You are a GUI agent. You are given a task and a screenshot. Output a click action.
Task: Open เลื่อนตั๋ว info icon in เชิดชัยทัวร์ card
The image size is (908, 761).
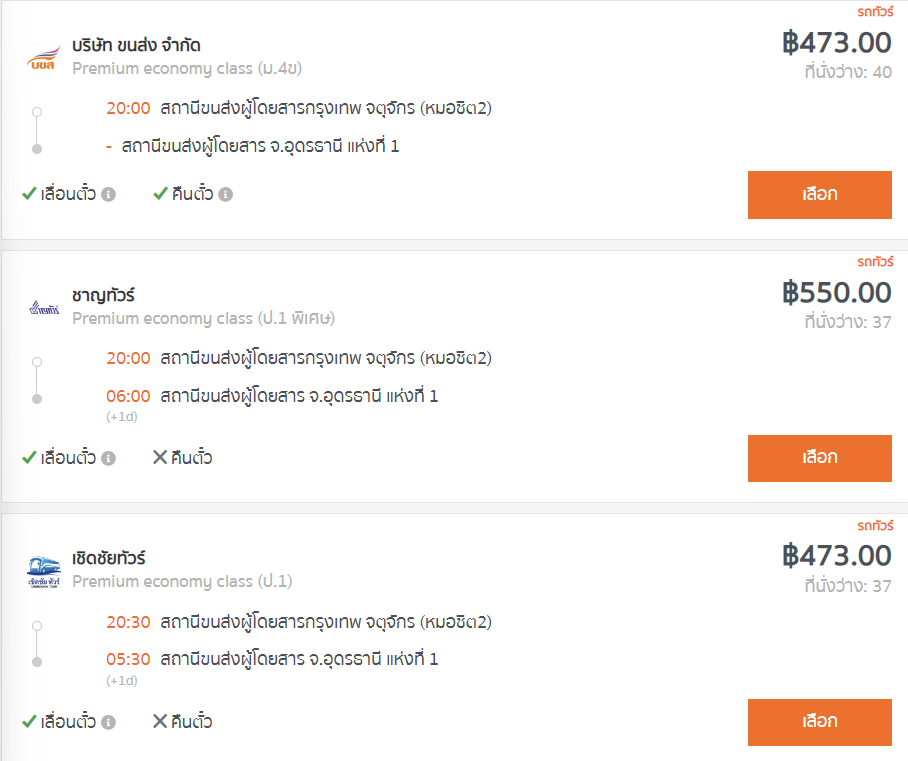click(108, 722)
